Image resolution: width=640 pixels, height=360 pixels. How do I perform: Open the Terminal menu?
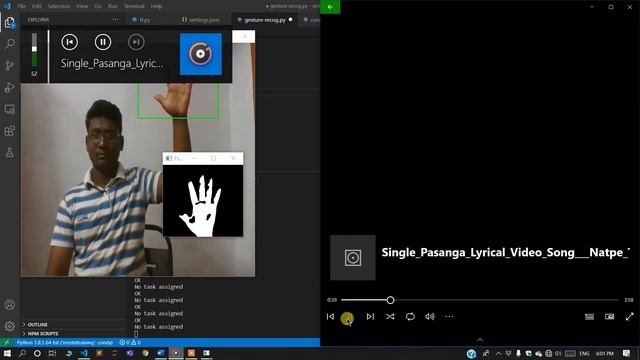point(134,6)
